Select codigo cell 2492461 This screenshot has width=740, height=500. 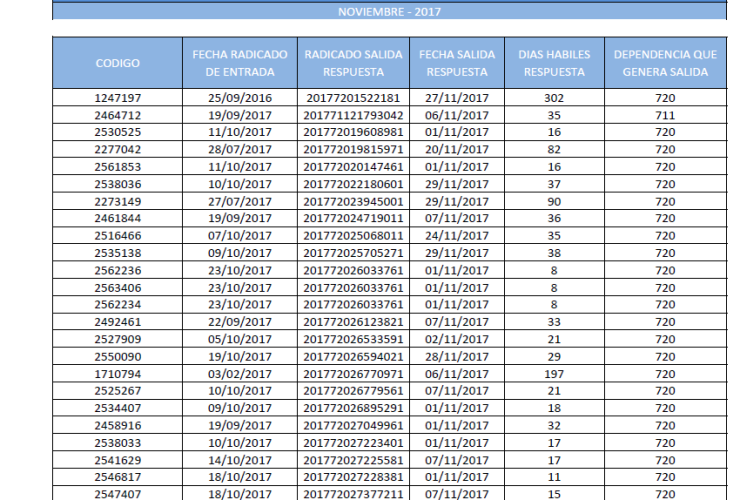(x=118, y=322)
